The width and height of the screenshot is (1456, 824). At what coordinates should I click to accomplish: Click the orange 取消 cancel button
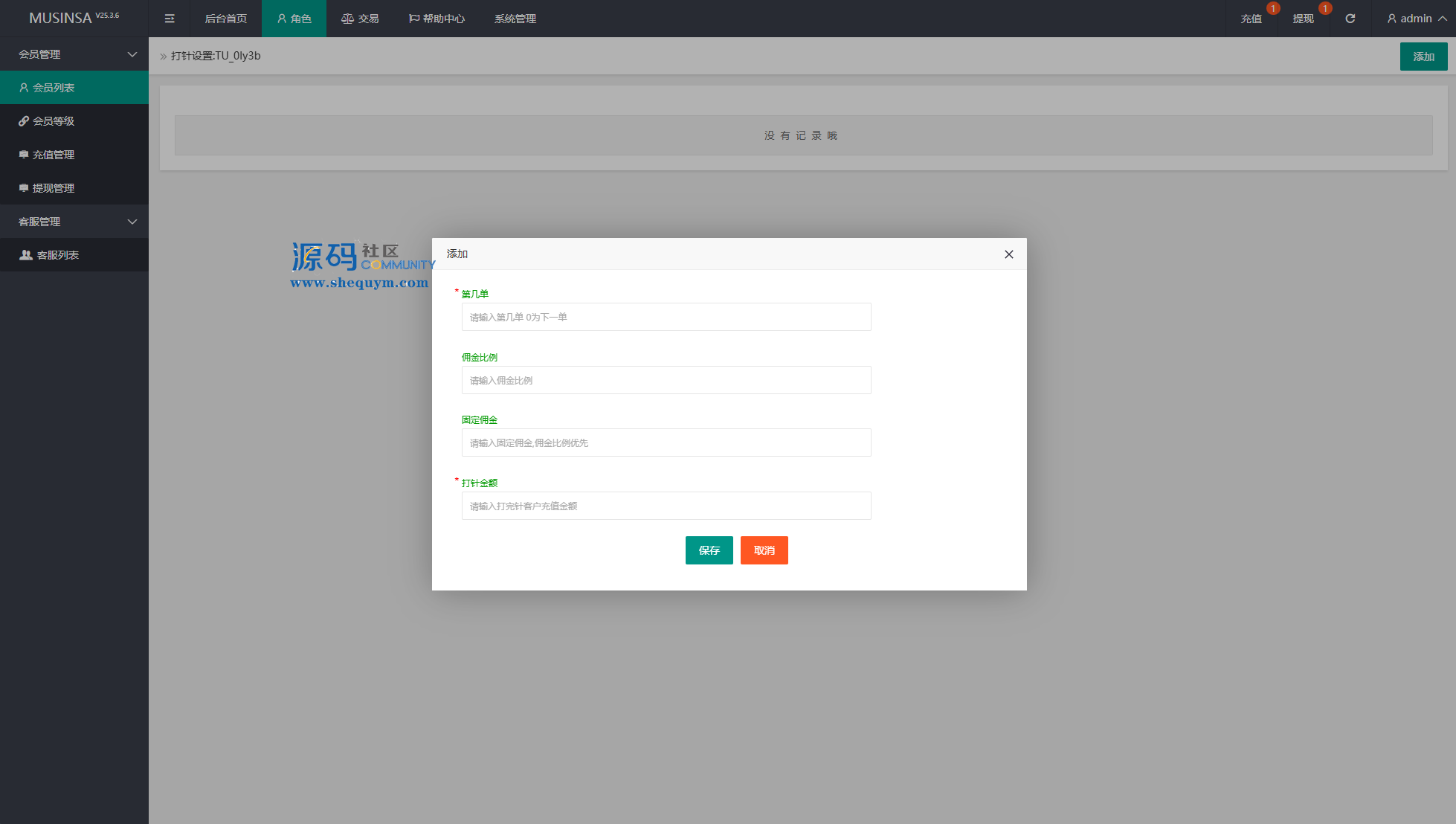tap(764, 550)
